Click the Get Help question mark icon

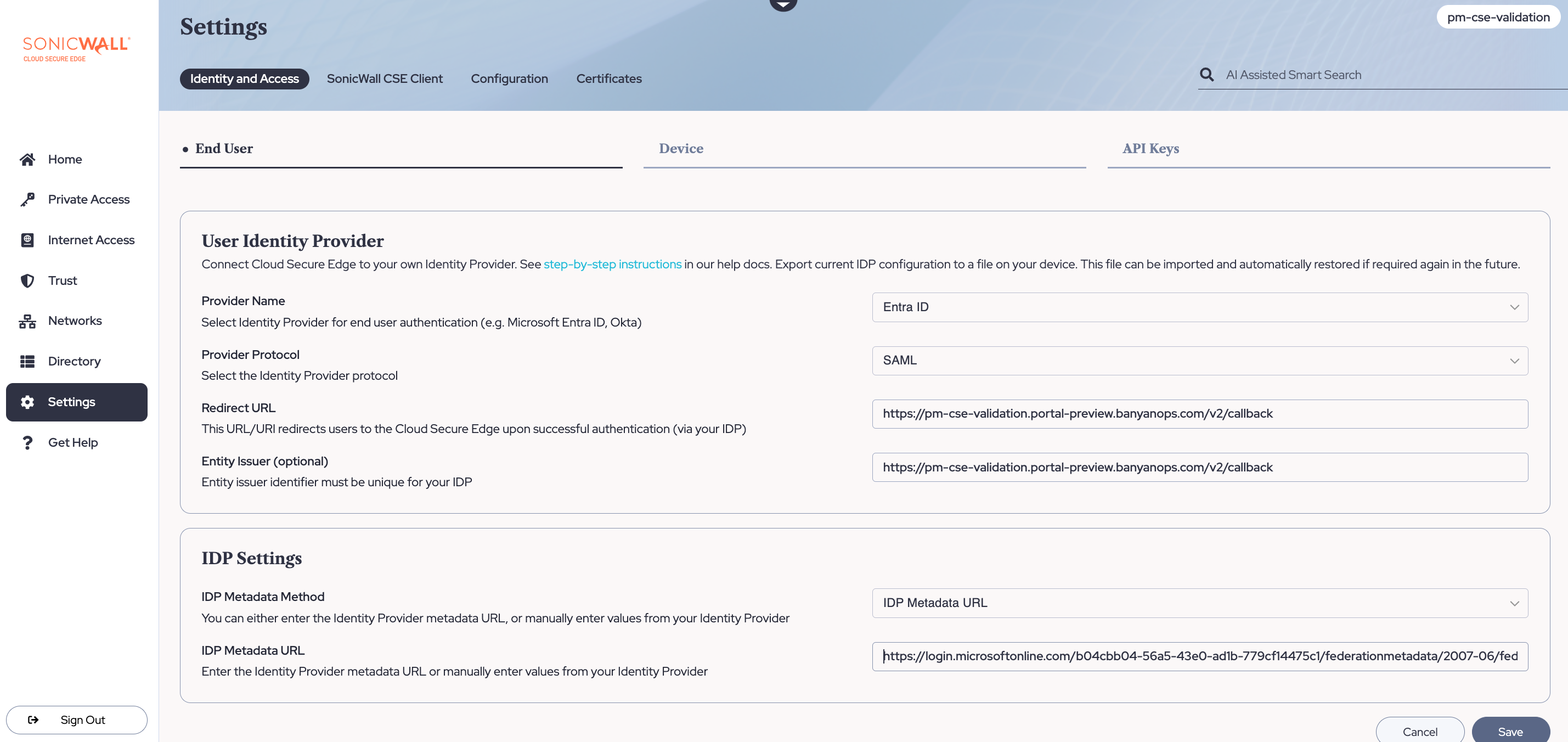point(27,442)
